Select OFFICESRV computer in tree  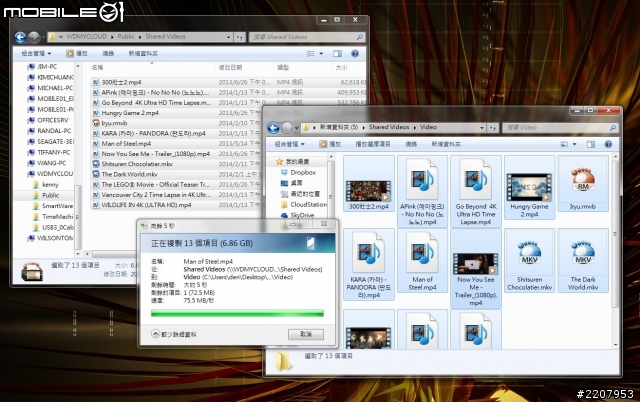click(x=48, y=120)
